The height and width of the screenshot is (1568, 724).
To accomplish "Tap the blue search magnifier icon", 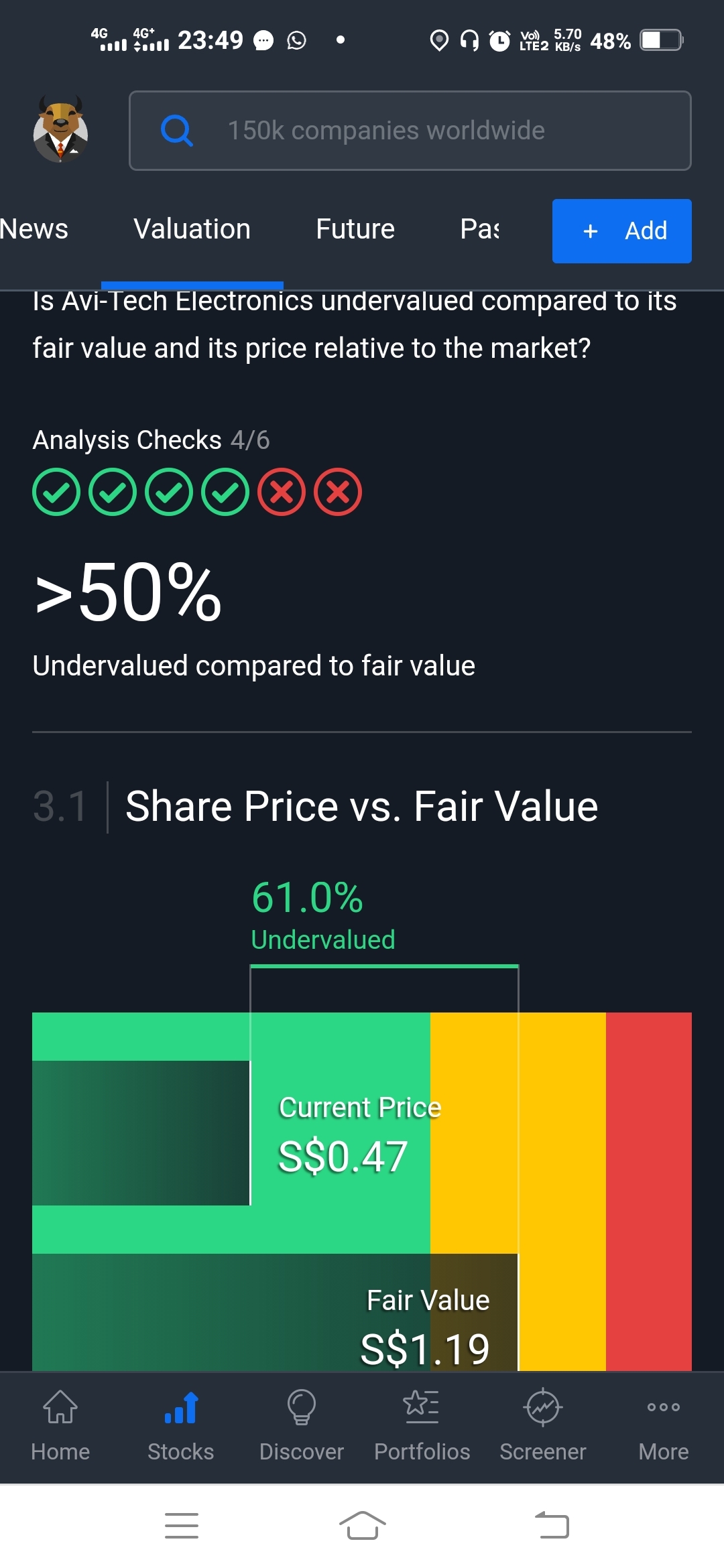I will [x=177, y=131].
